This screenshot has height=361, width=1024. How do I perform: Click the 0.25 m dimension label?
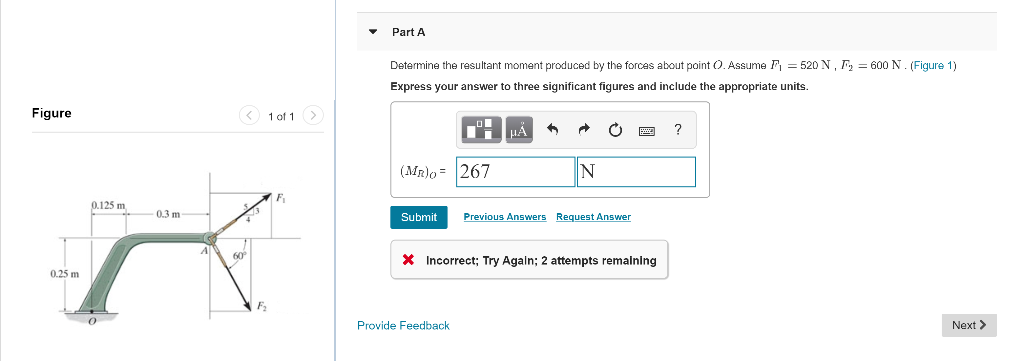(x=64, y=273)
